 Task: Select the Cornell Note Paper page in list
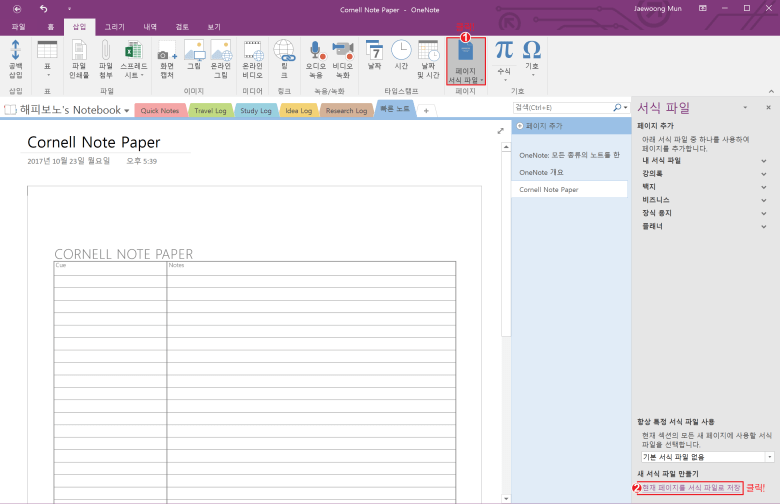pyautogui.click(x=570, y=190)
